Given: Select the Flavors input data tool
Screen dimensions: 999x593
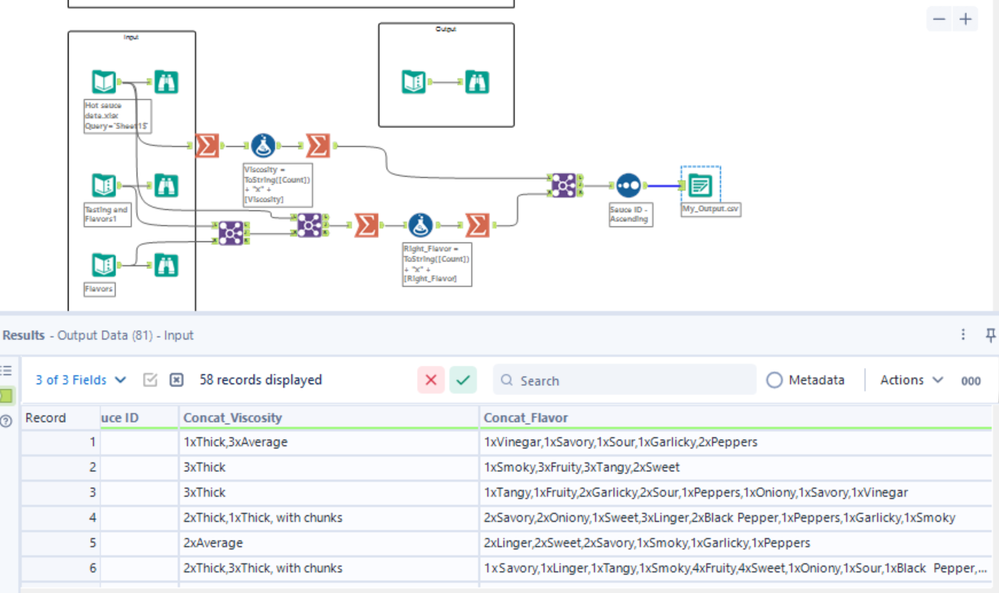Looking at the screenshot, I should 104,264.
